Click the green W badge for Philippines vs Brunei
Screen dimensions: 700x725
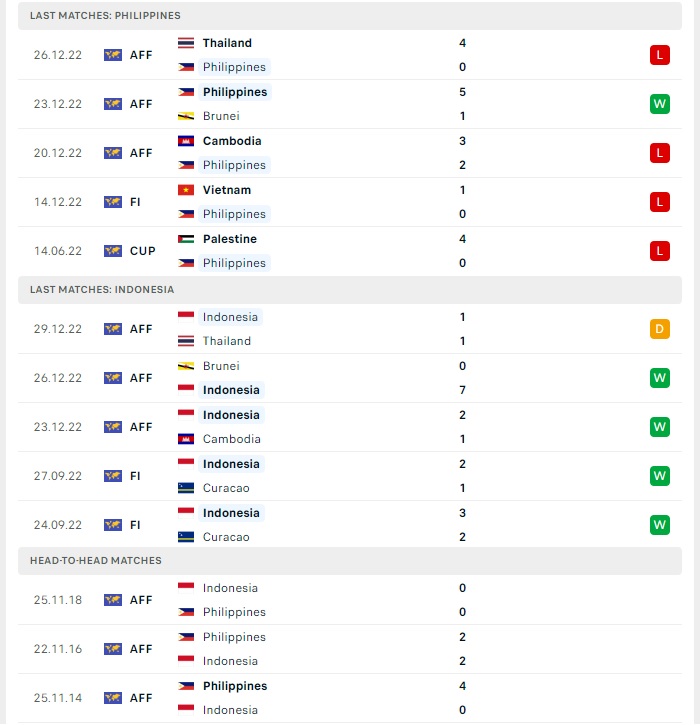(660, 104)
